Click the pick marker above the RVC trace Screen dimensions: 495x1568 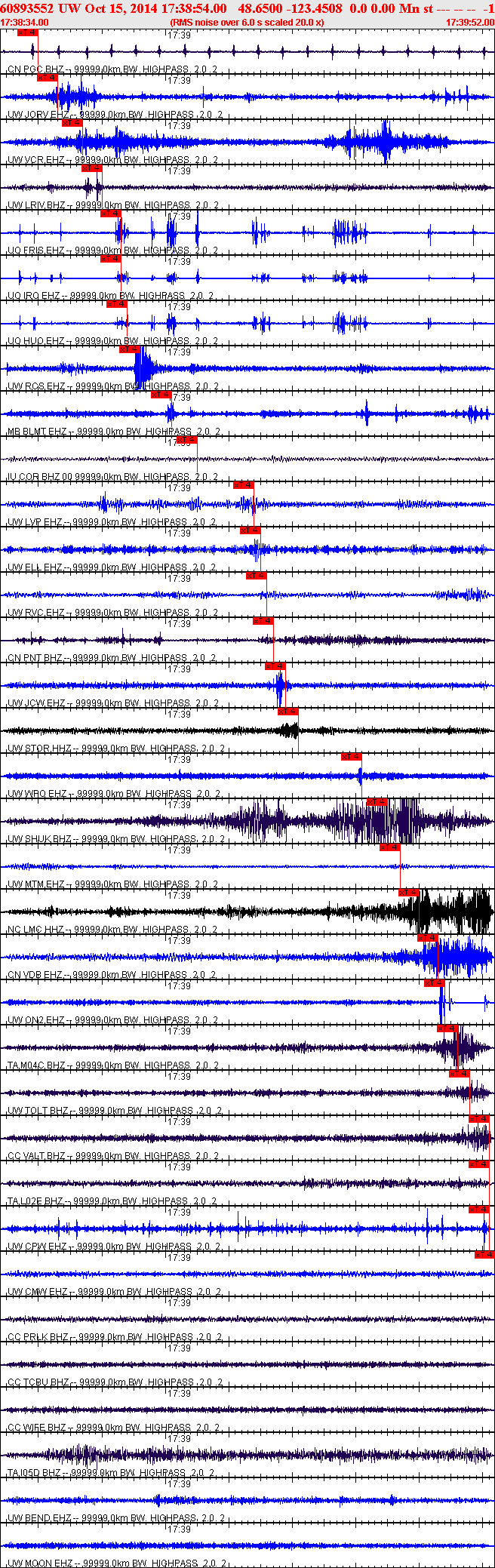click(x=257, y=576)
